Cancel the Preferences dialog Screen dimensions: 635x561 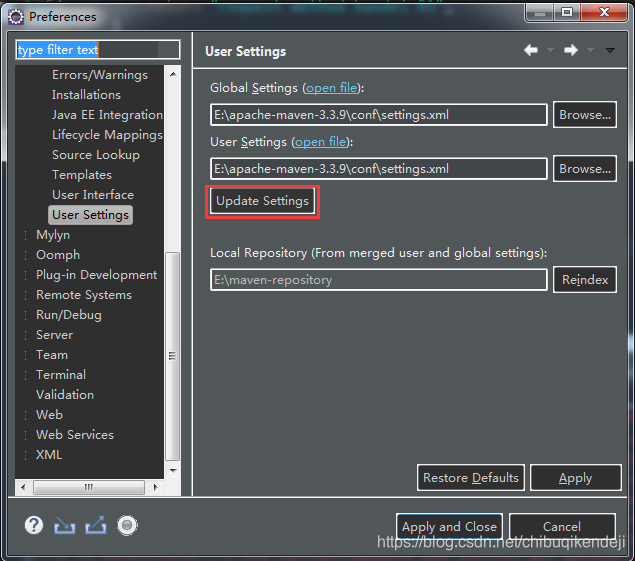[562, 527]
